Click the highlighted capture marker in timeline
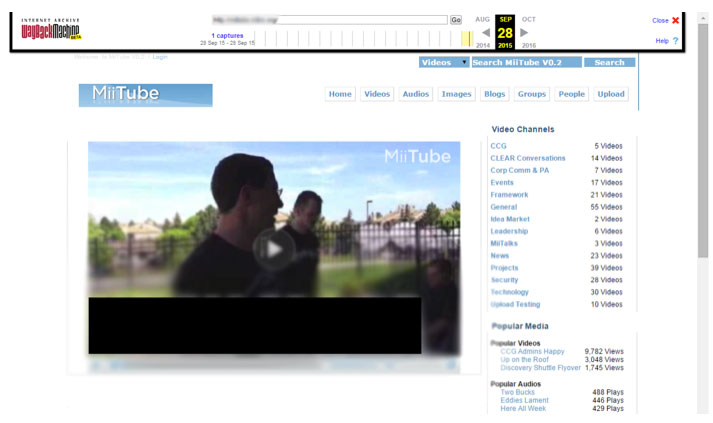The image size is (713, 423). (467, 39)
